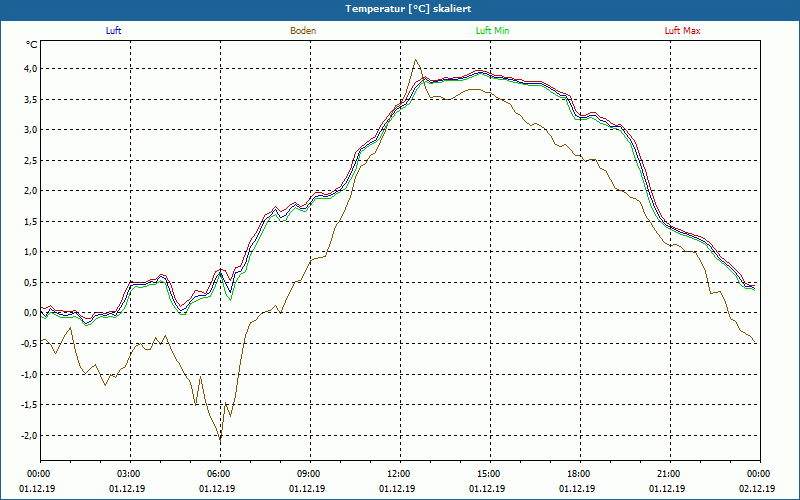Click the Boden curve peak above 4,0
Image resolution: width=800 pixels, height=500 pixels.
pos(415,60)
